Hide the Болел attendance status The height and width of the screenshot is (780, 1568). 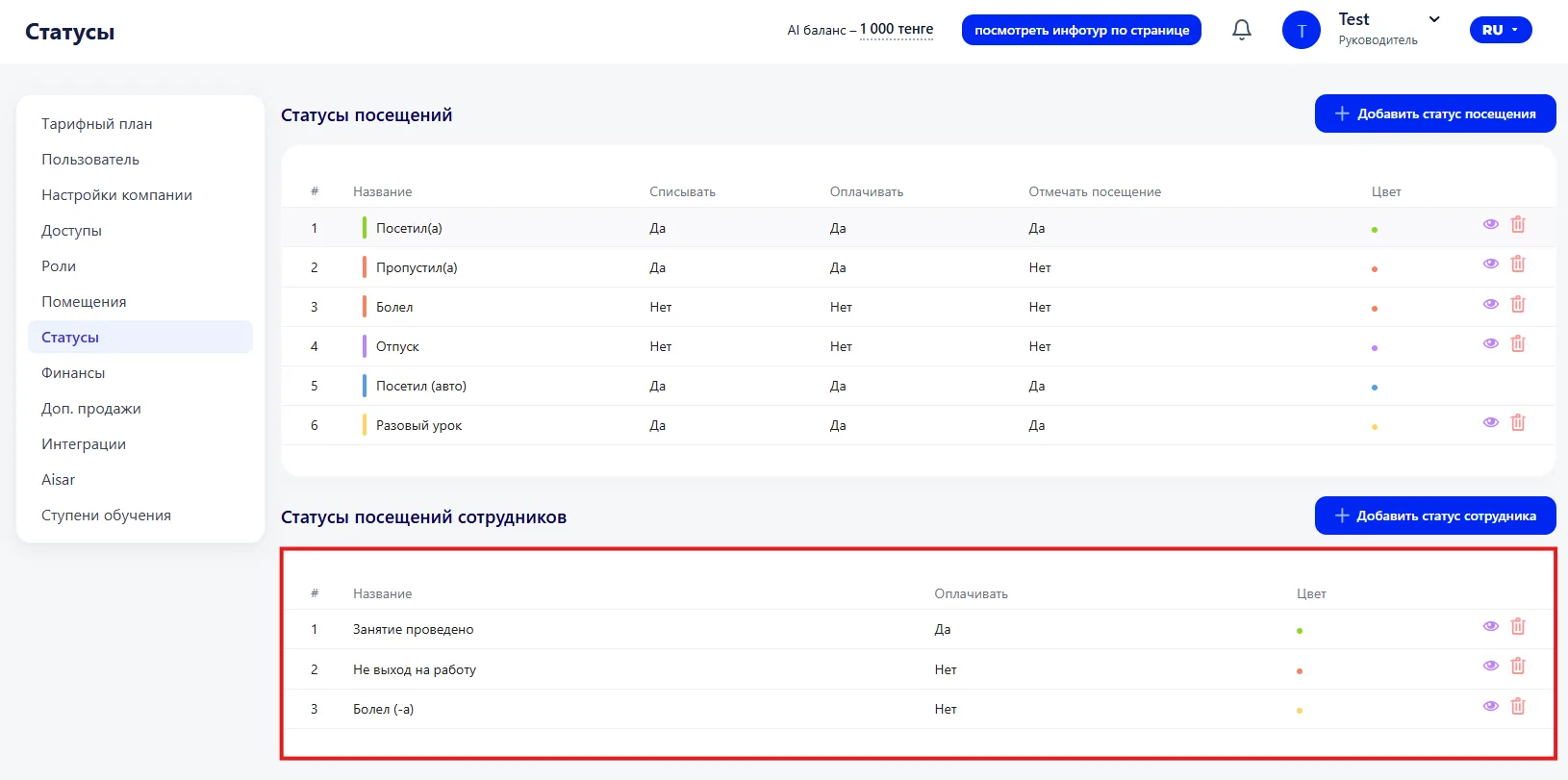(1491, 304)
